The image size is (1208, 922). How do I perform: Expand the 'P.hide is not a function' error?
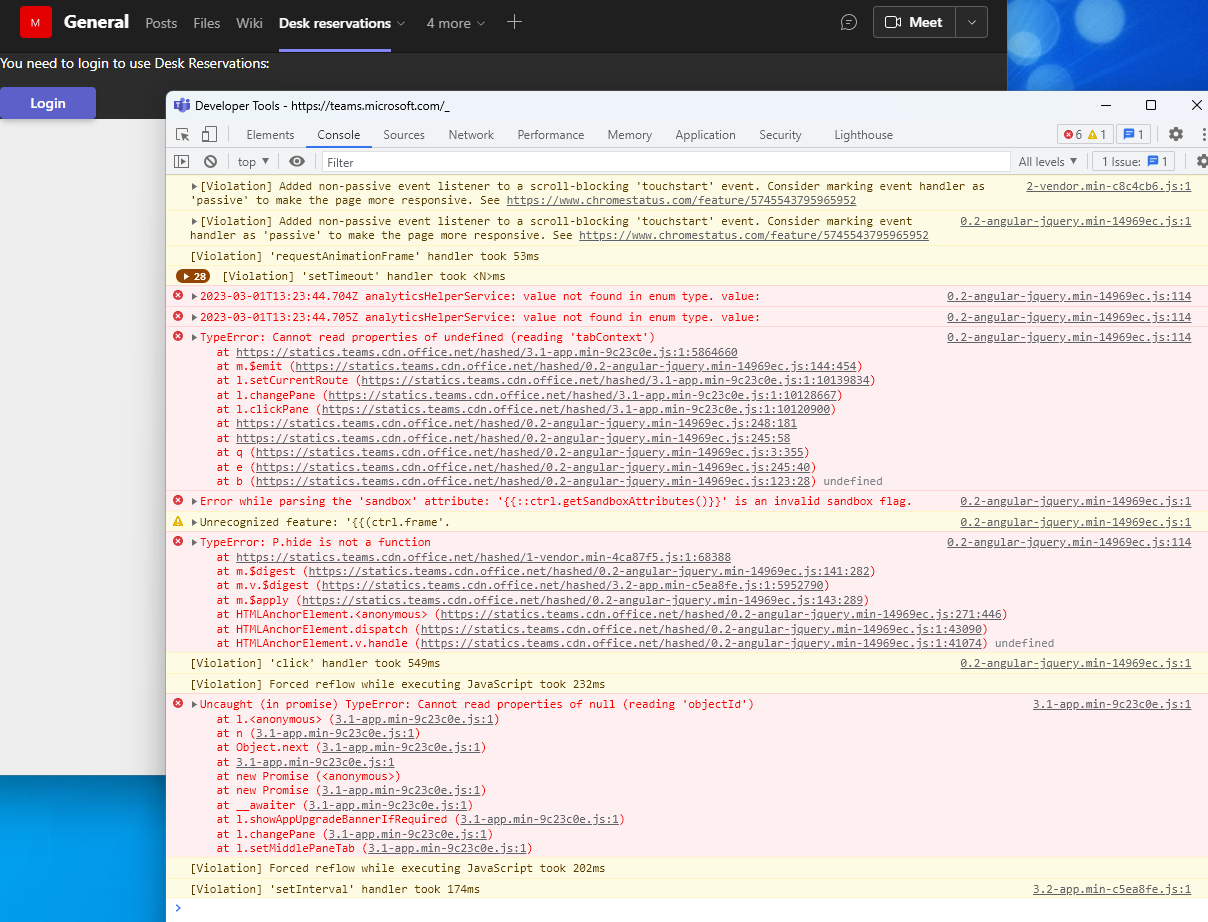195,542
